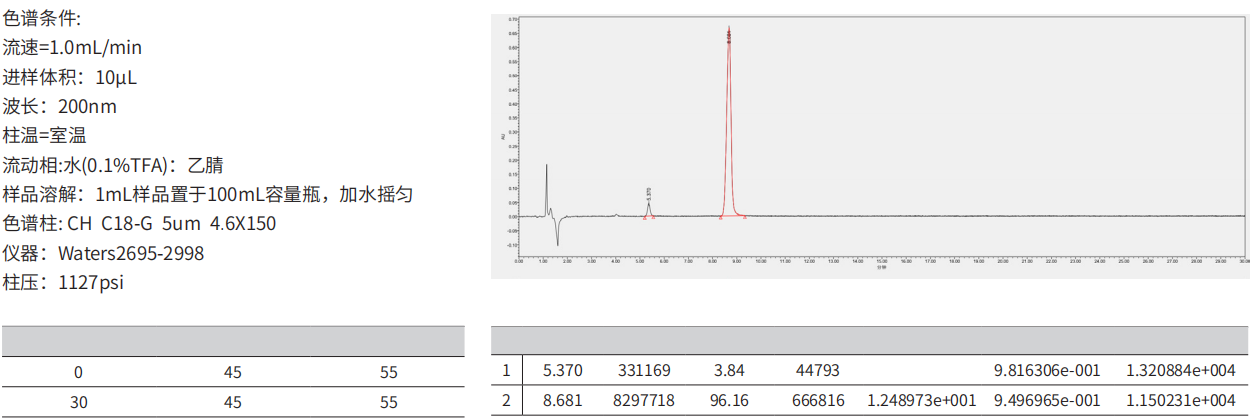Click peak height value 44793
This screenshot has height=420, width=1250.
point(817,371)
